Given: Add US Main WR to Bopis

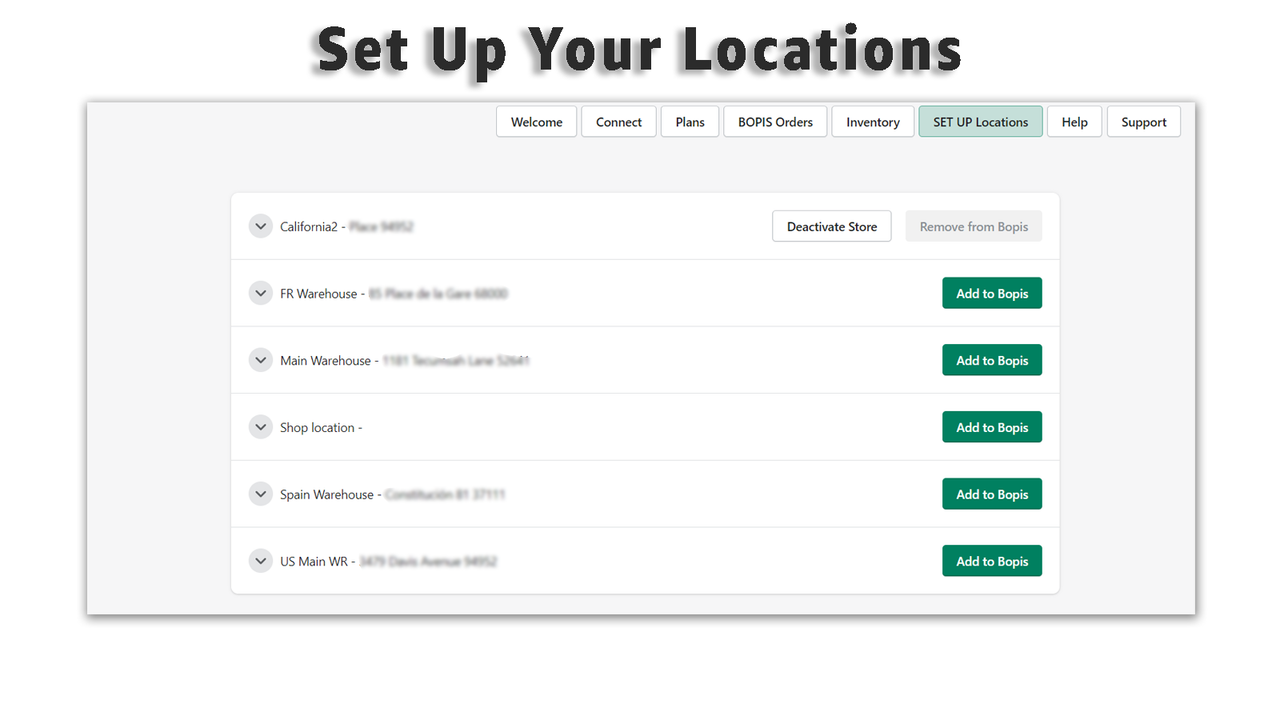Looking at the screenshot, I should [x=992, y=560].
